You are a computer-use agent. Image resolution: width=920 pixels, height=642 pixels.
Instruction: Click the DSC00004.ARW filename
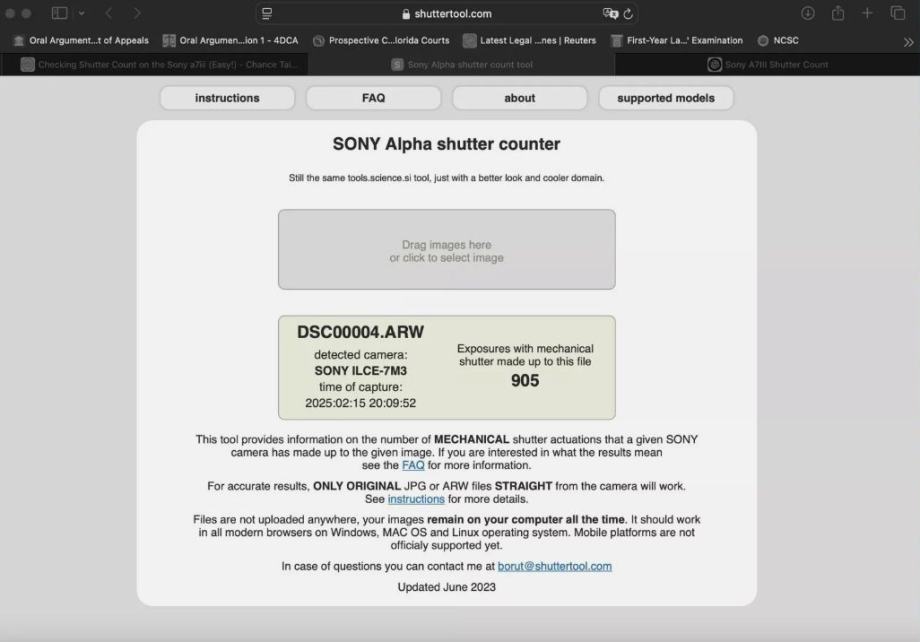coord(360,332)
